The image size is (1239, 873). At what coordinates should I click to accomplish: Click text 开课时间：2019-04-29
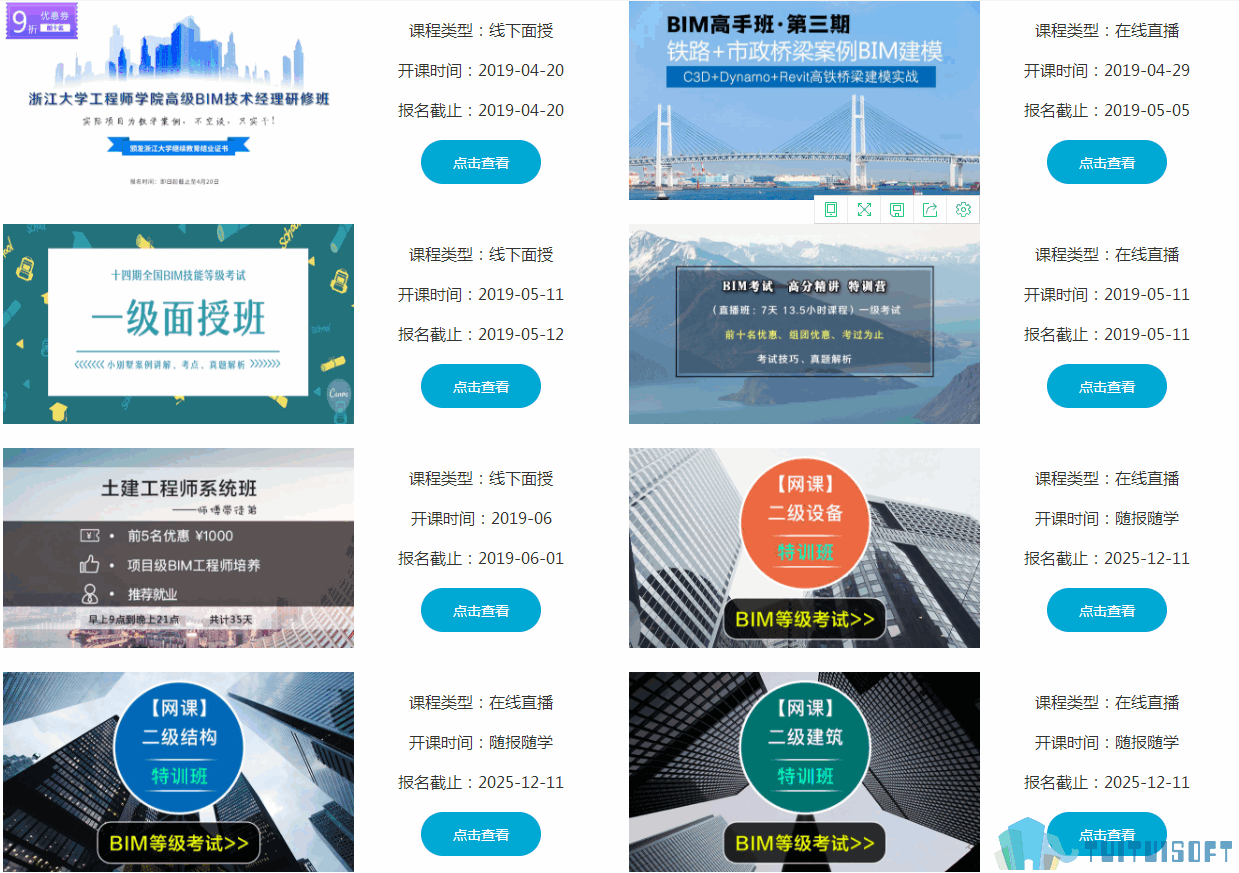coord(1107,70)
